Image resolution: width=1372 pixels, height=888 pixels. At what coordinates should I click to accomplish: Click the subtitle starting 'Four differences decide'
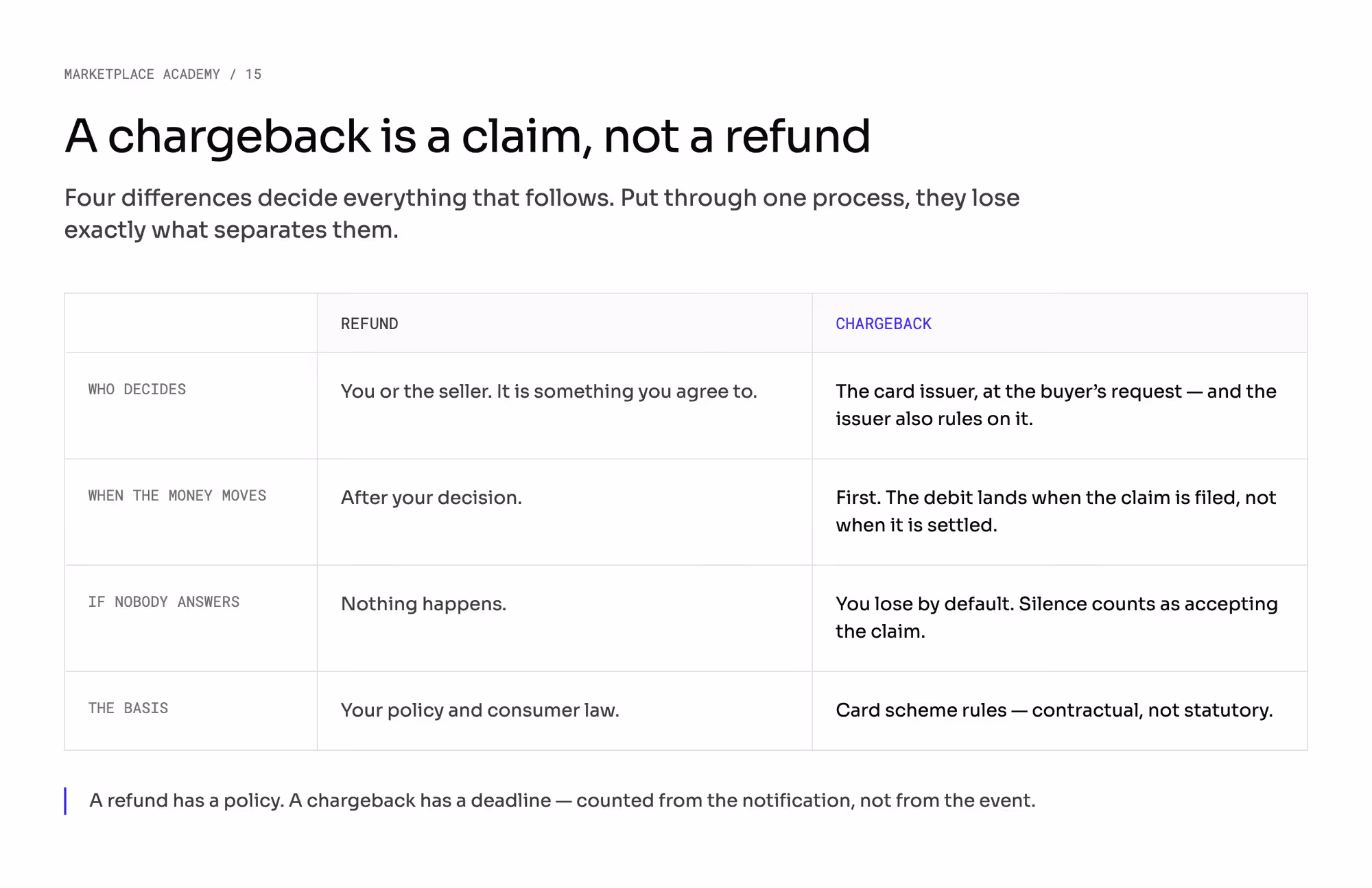point(542,214)
